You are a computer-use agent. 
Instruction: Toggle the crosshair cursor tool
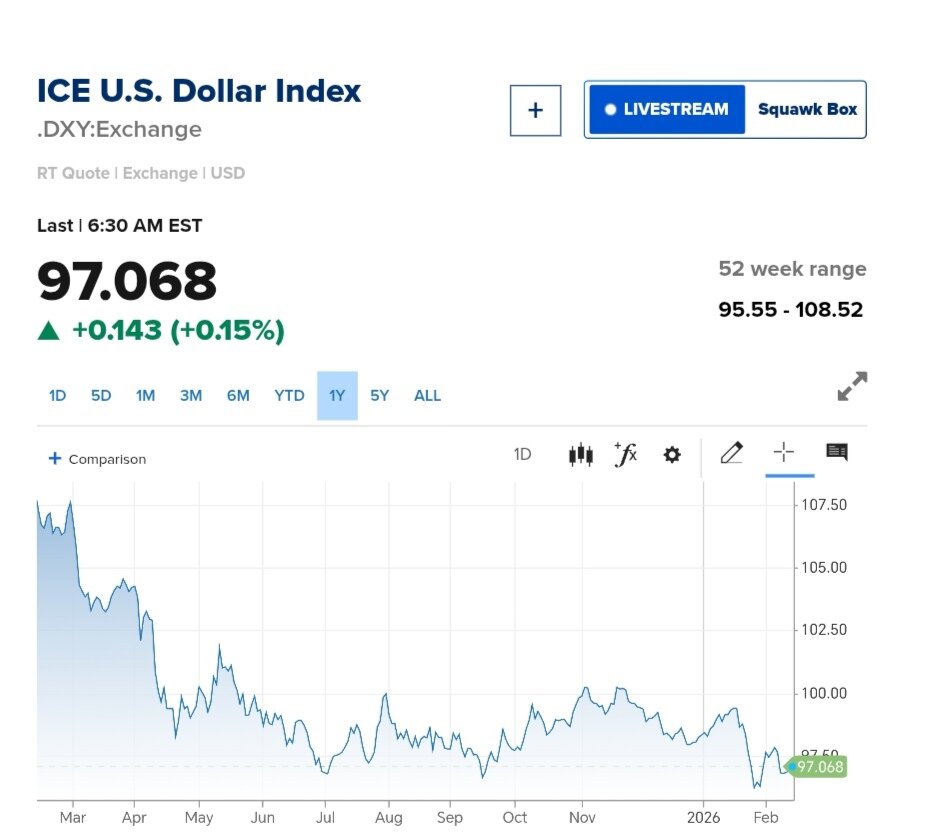(x=783, y=453)
